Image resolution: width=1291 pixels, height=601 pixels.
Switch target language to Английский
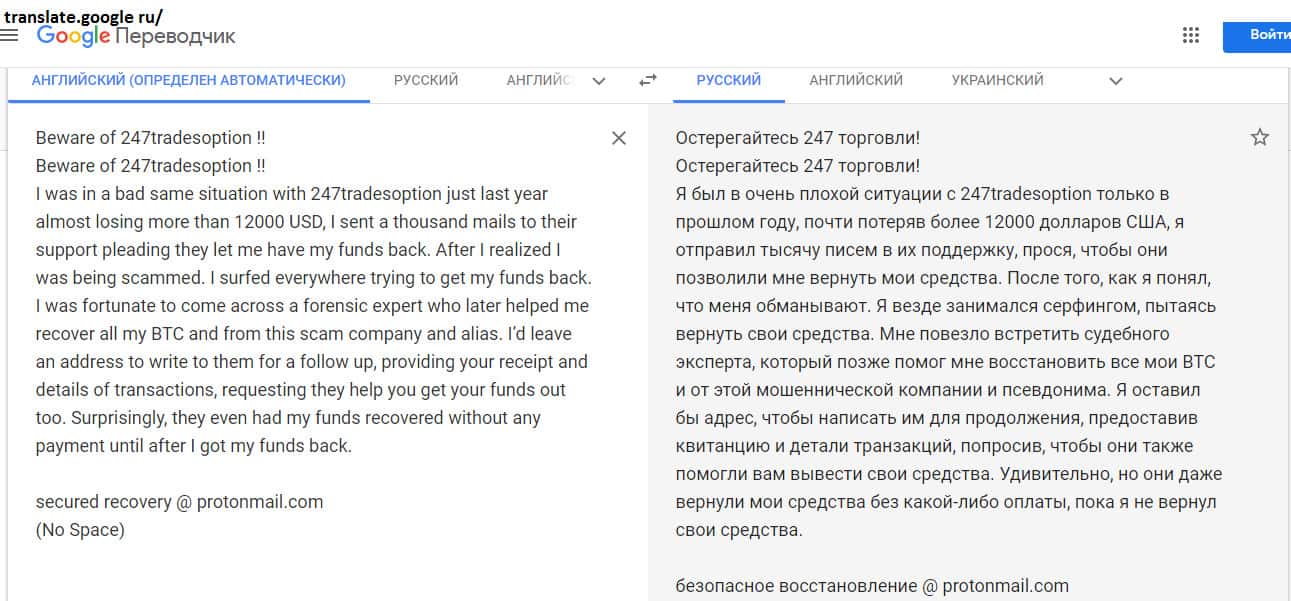click(x=856, y=80)
